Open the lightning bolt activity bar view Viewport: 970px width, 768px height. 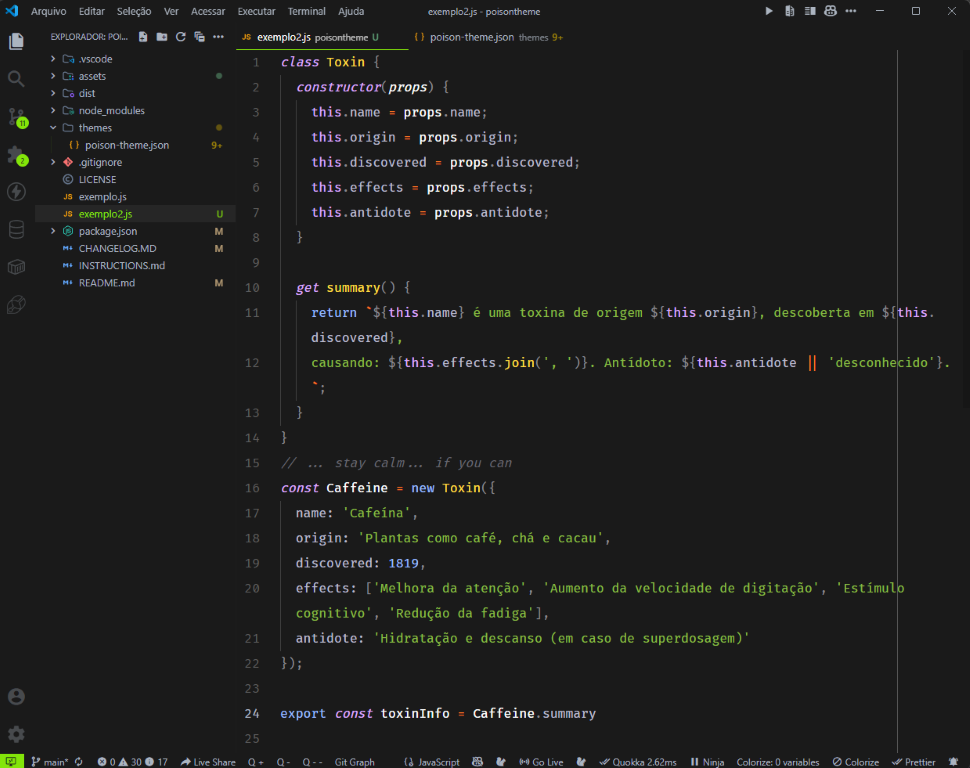click(x=16, y=192)
